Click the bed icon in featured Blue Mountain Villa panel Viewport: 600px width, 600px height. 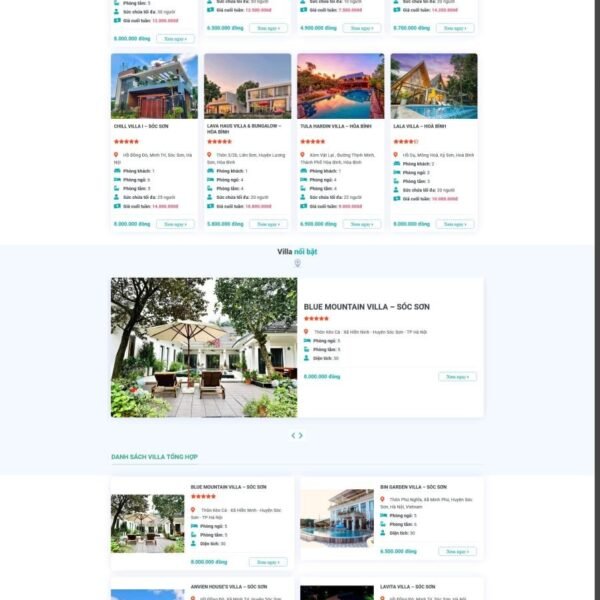pos(307,340)
